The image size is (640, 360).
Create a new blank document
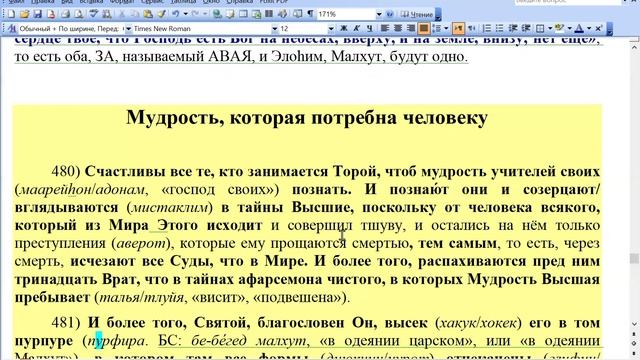[11, 14]
